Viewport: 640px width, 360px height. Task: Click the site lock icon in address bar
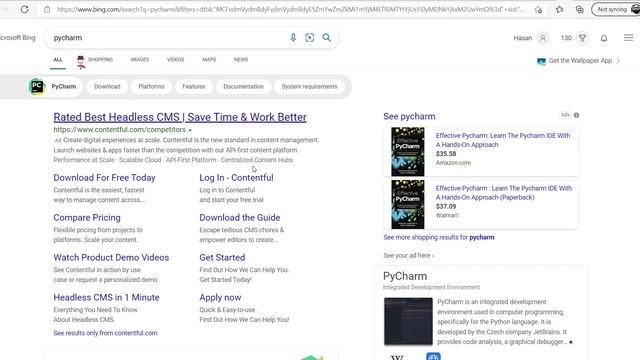[x=47, y=9]
